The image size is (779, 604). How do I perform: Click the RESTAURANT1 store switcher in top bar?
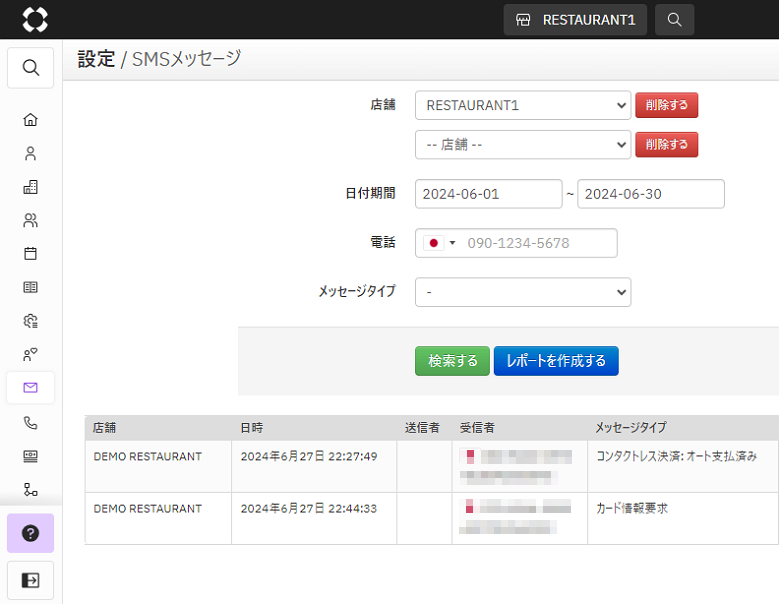(575, 20)
